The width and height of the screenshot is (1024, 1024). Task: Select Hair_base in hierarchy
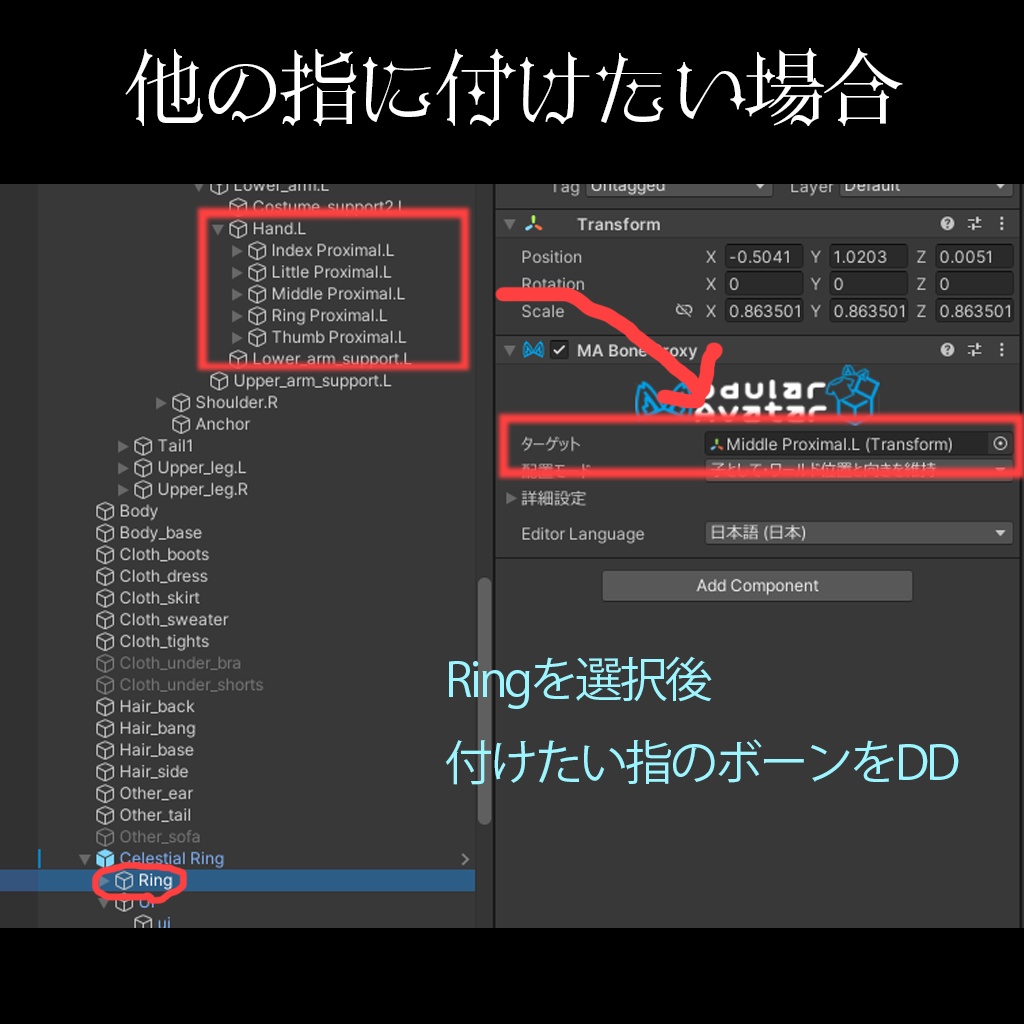(156, 750)
